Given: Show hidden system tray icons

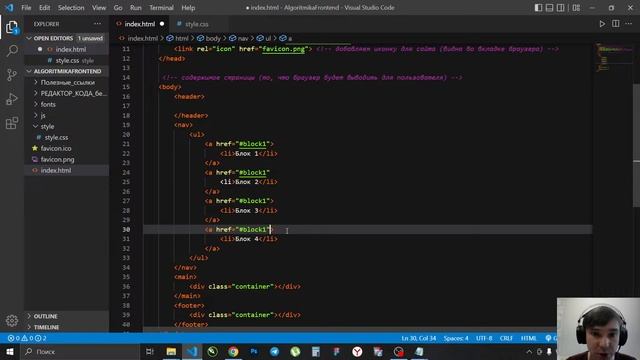Looking at the screenshot, I should pos(529,351).
